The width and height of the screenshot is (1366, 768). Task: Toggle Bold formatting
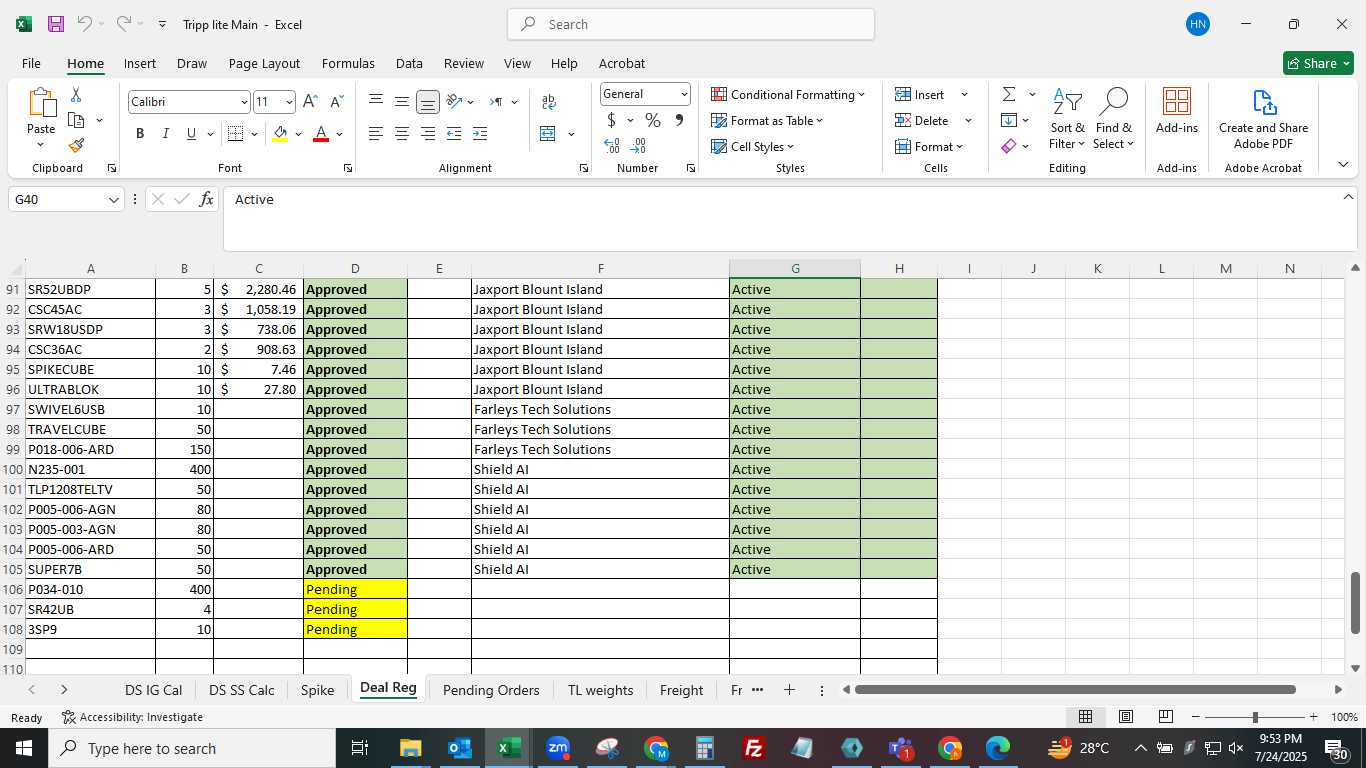140,133
